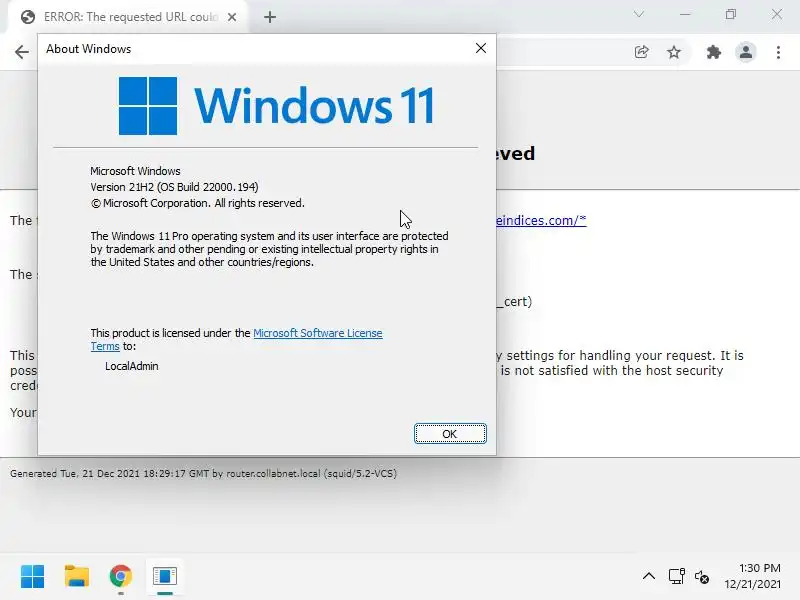Click the LocalAdmin licensee name
This screenshot has height=600, width=800.
132,366
